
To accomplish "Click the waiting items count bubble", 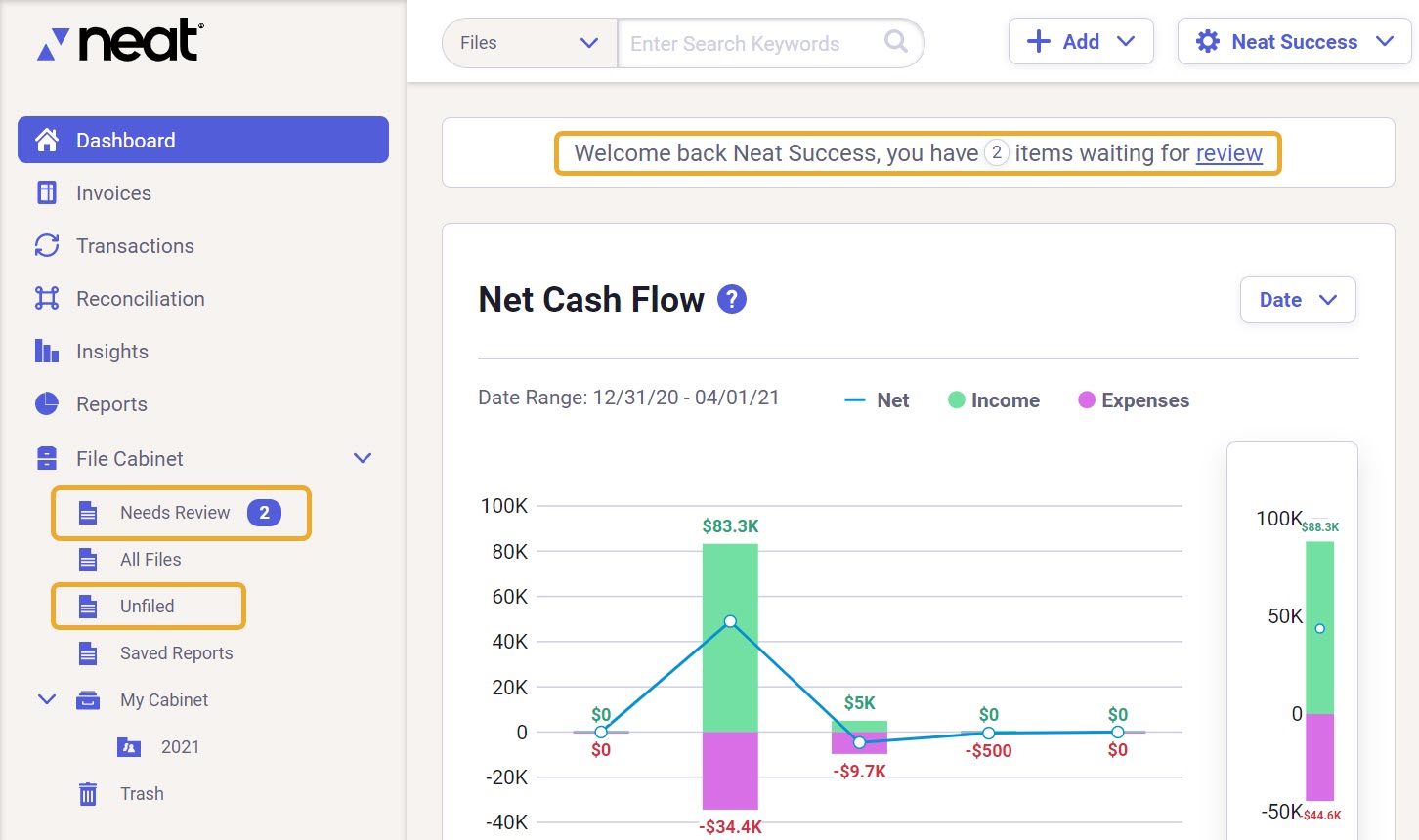I will pos(996,152).
